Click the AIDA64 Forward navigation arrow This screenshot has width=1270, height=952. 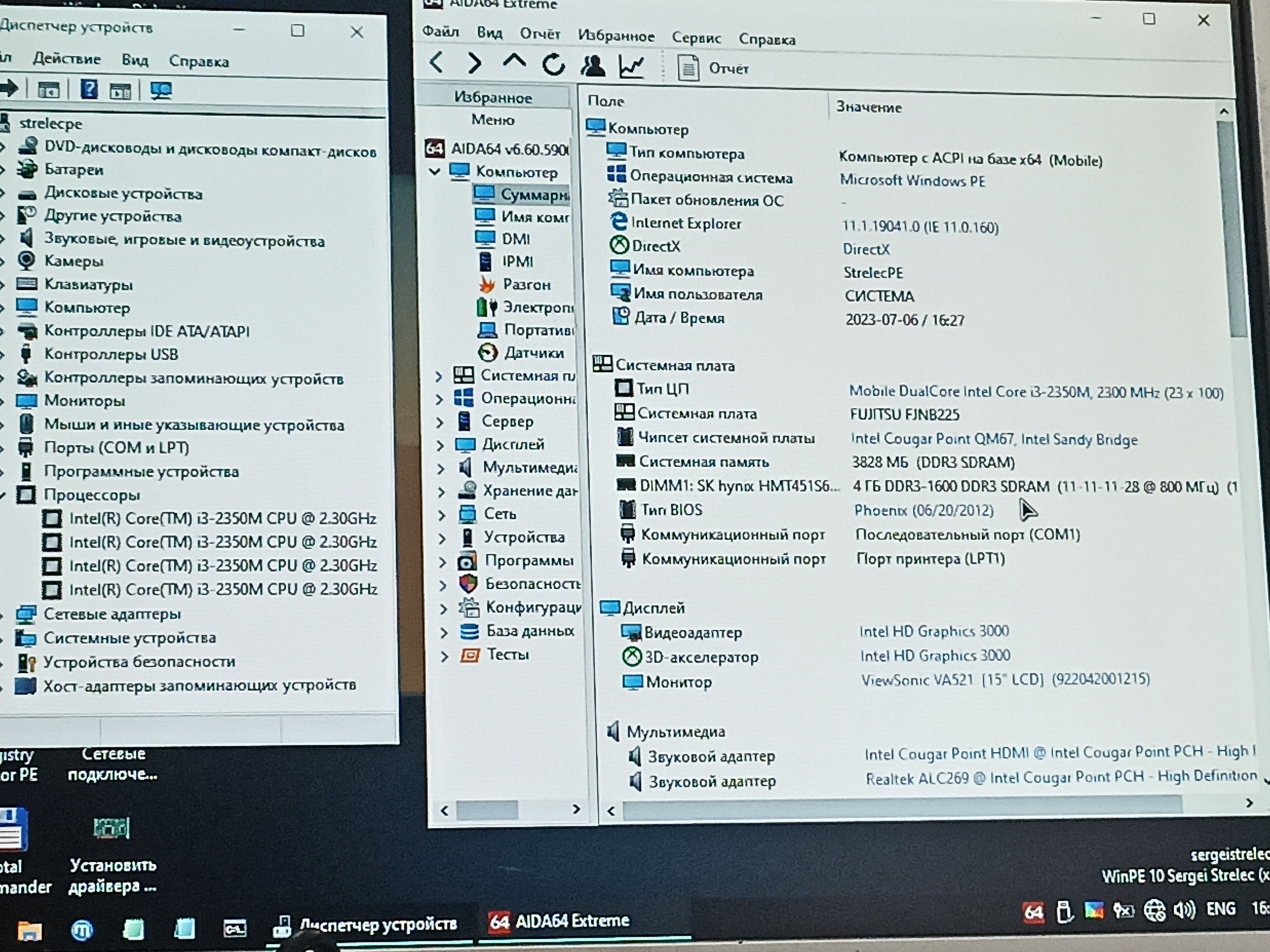pyautogui.click(x=474, y=63)
